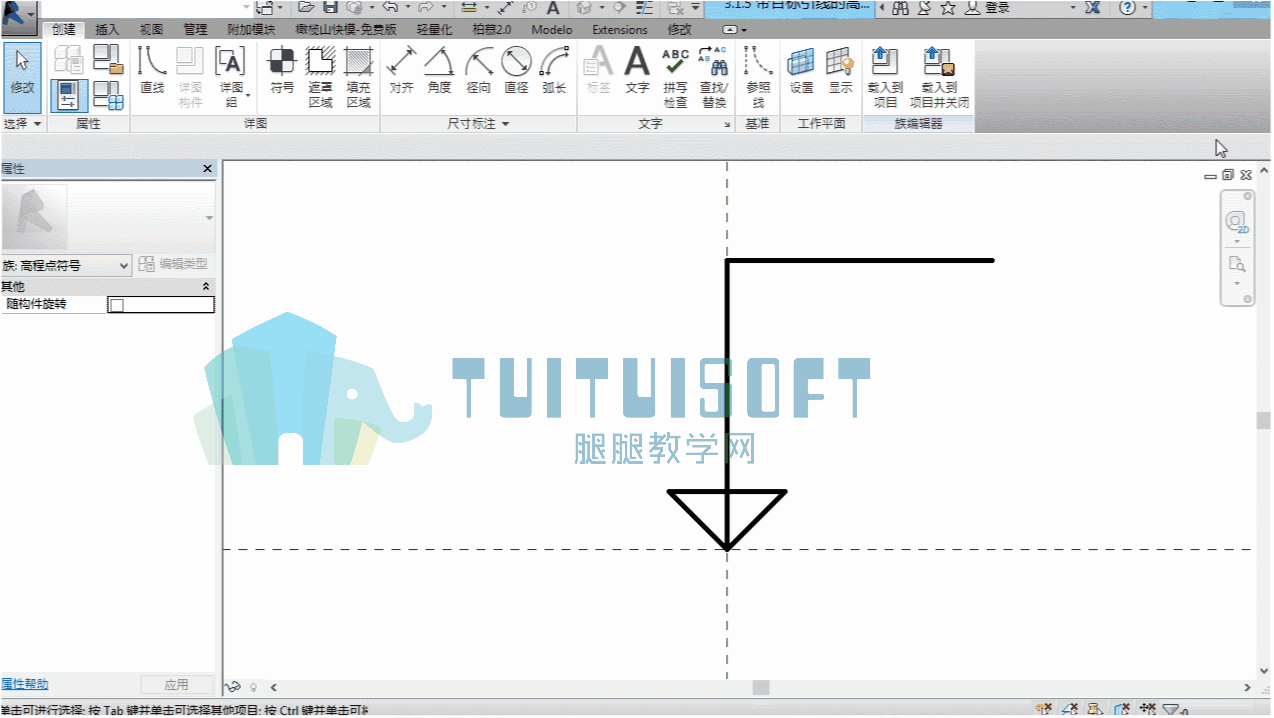Pick the 角度 angular dimension tool
The image size is (1274, 718).
pyautogui.click(x=439, y=71)
